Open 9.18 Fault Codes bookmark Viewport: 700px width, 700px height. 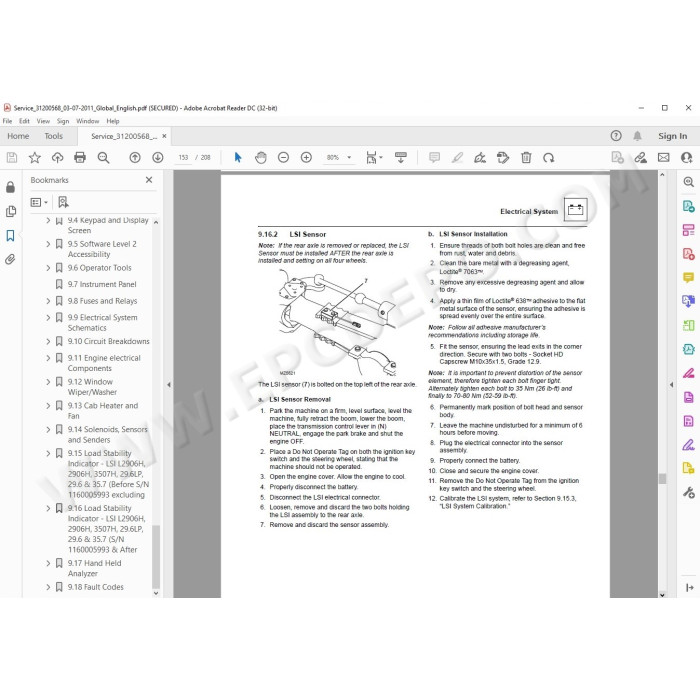tap(96, 587)
